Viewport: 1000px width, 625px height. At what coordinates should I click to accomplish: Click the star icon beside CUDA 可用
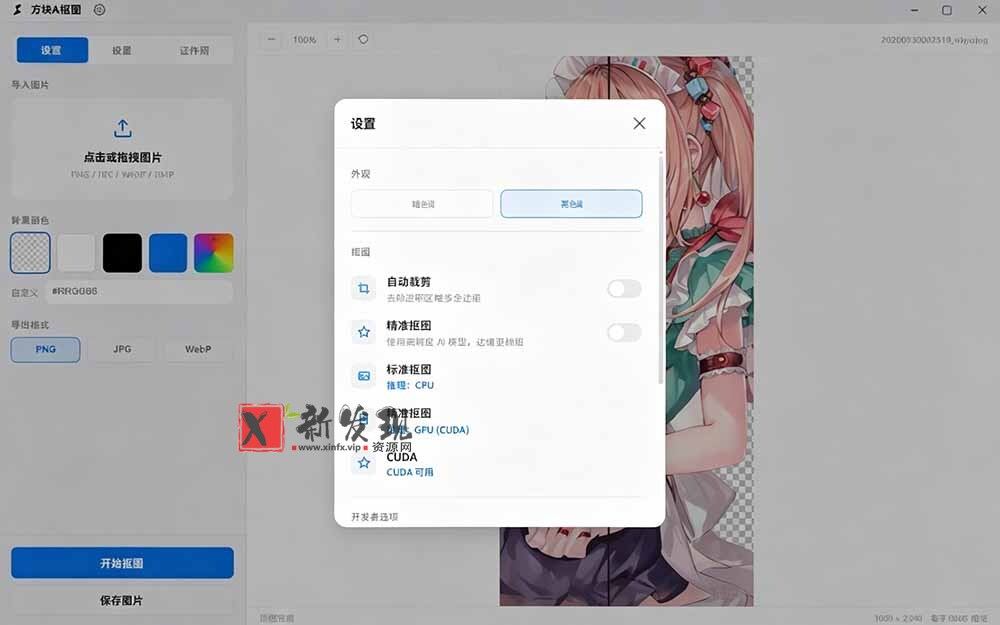[364, 463]
